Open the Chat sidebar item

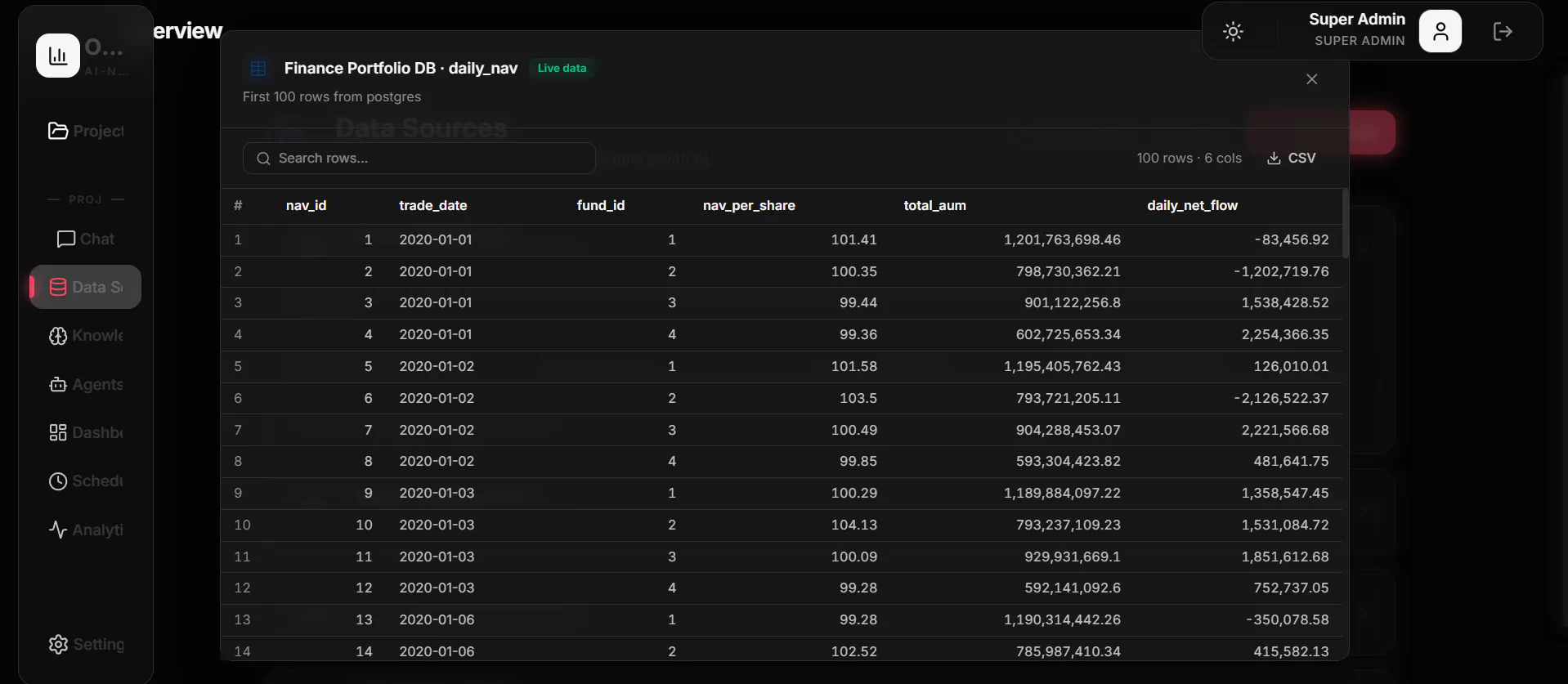click(86, 239)
